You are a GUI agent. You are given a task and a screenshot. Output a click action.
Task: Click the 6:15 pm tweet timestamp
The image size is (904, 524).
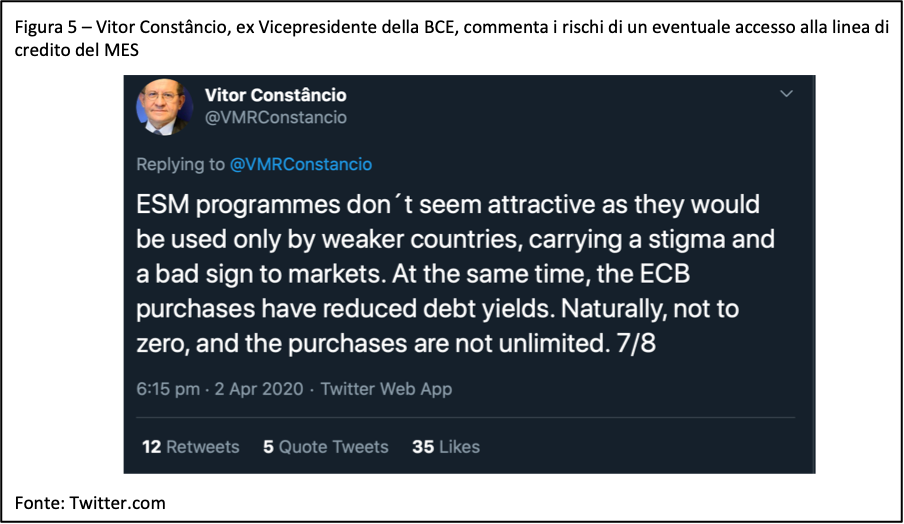point(167,389)
